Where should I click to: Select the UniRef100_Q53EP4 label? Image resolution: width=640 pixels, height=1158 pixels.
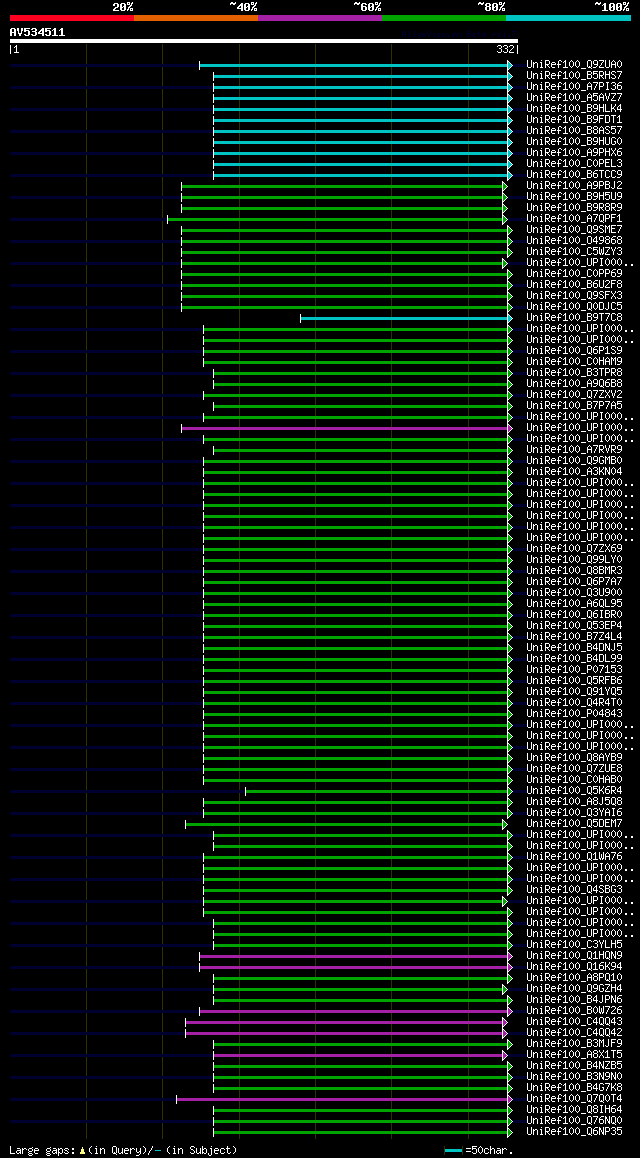point(574,626)
